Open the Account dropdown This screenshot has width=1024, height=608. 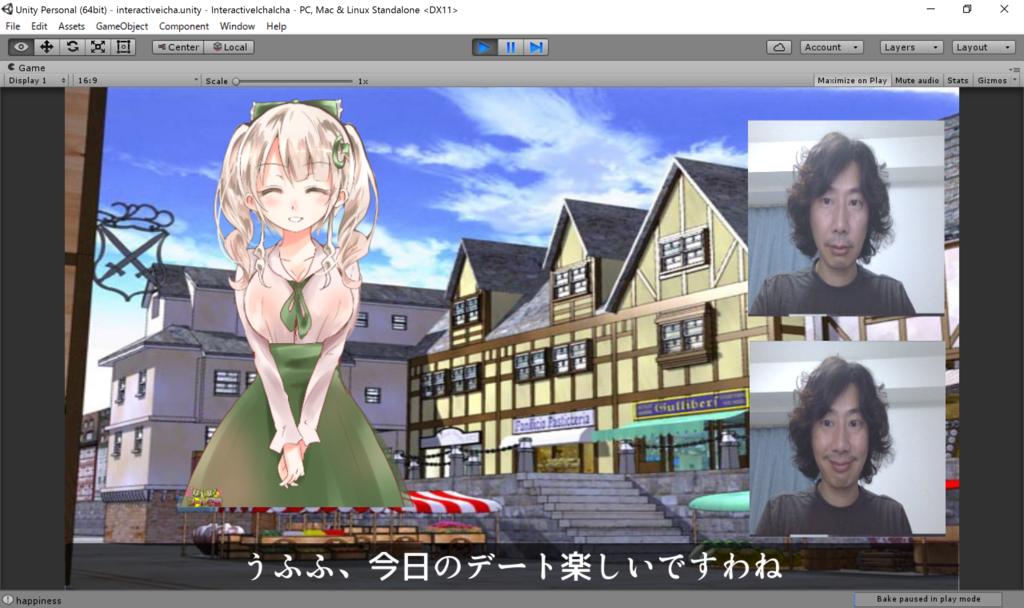click(831, 47)
